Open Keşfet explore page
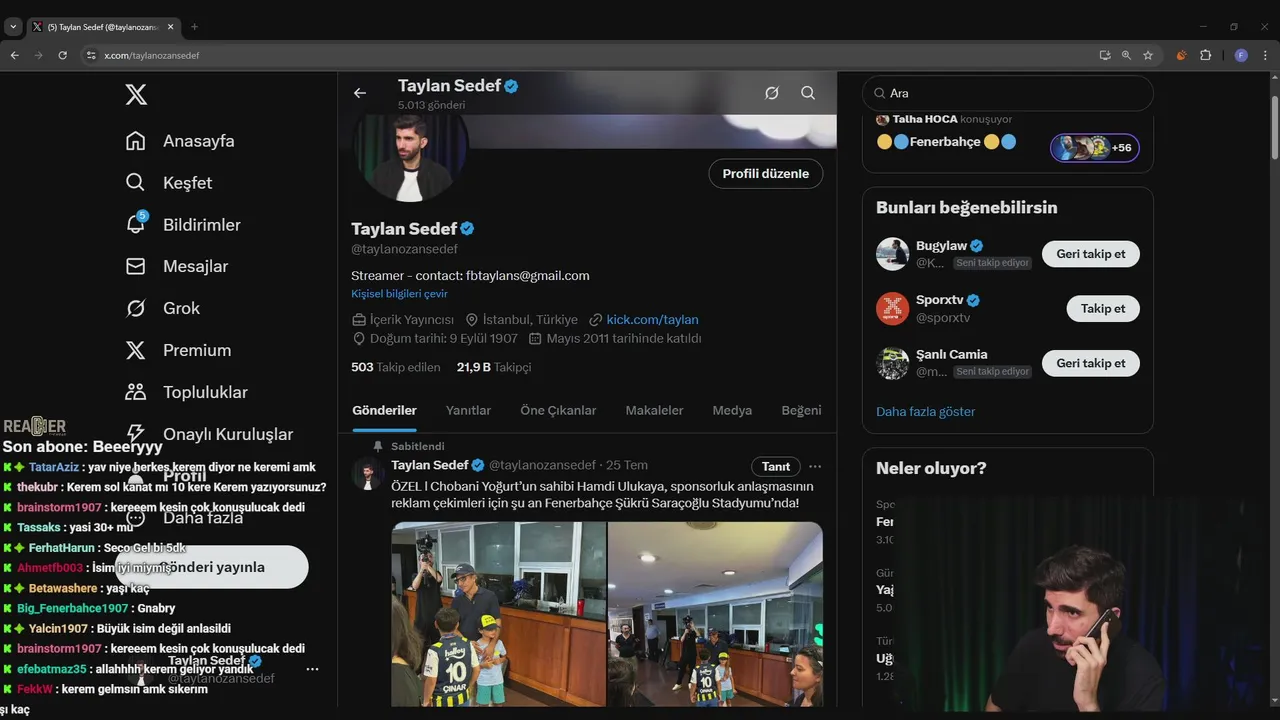The width and height of the screenshot is (1280, 720). (x=169, y=183)
